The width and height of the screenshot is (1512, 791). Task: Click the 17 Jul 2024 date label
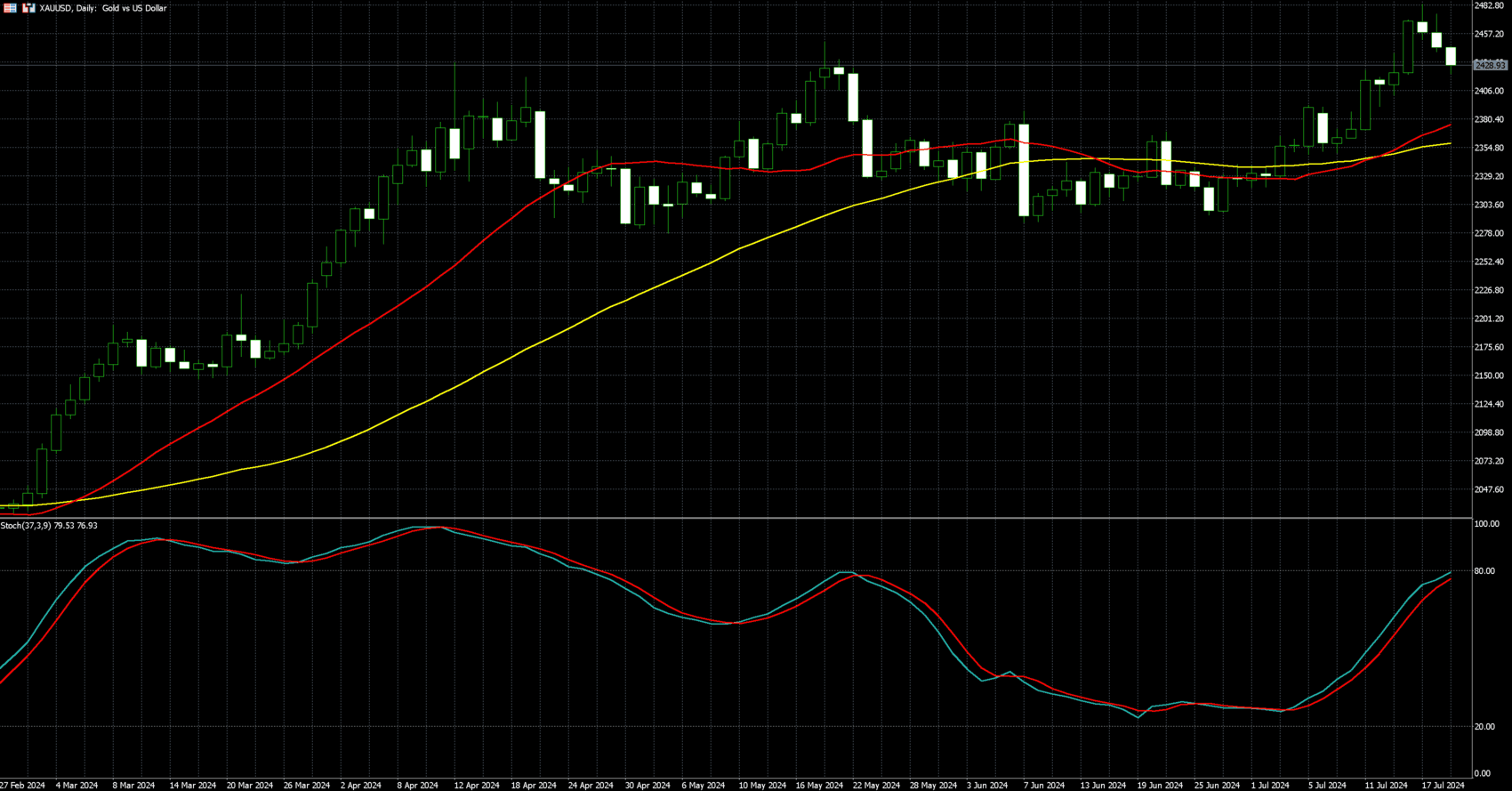(x=1442, y=786)
